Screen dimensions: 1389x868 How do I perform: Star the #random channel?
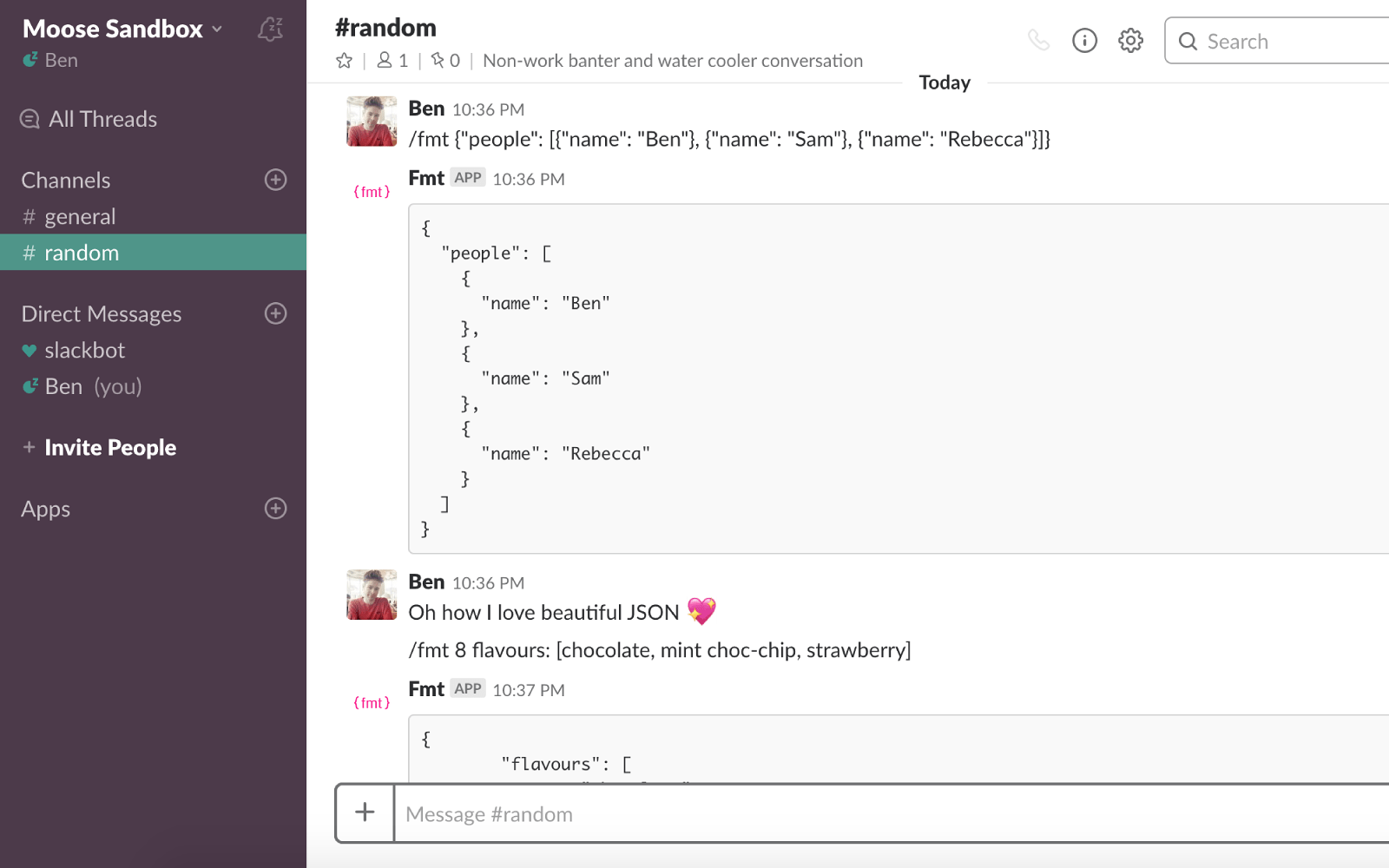coord(345,61)
